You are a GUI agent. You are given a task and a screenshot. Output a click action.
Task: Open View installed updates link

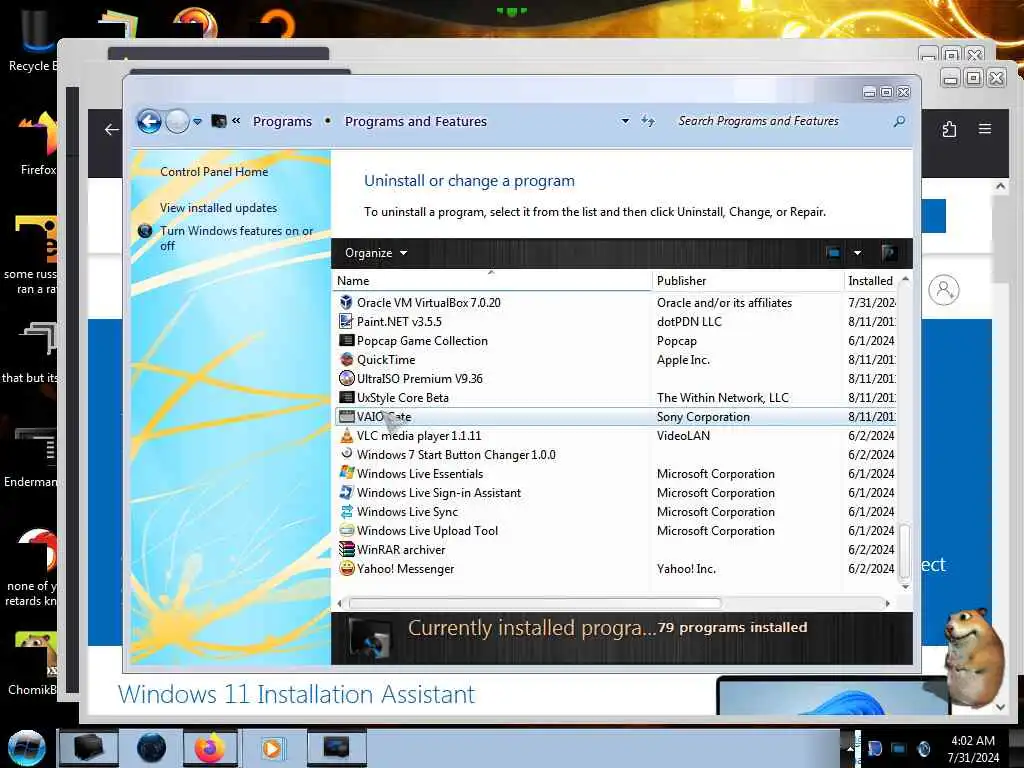pos(218,208)
